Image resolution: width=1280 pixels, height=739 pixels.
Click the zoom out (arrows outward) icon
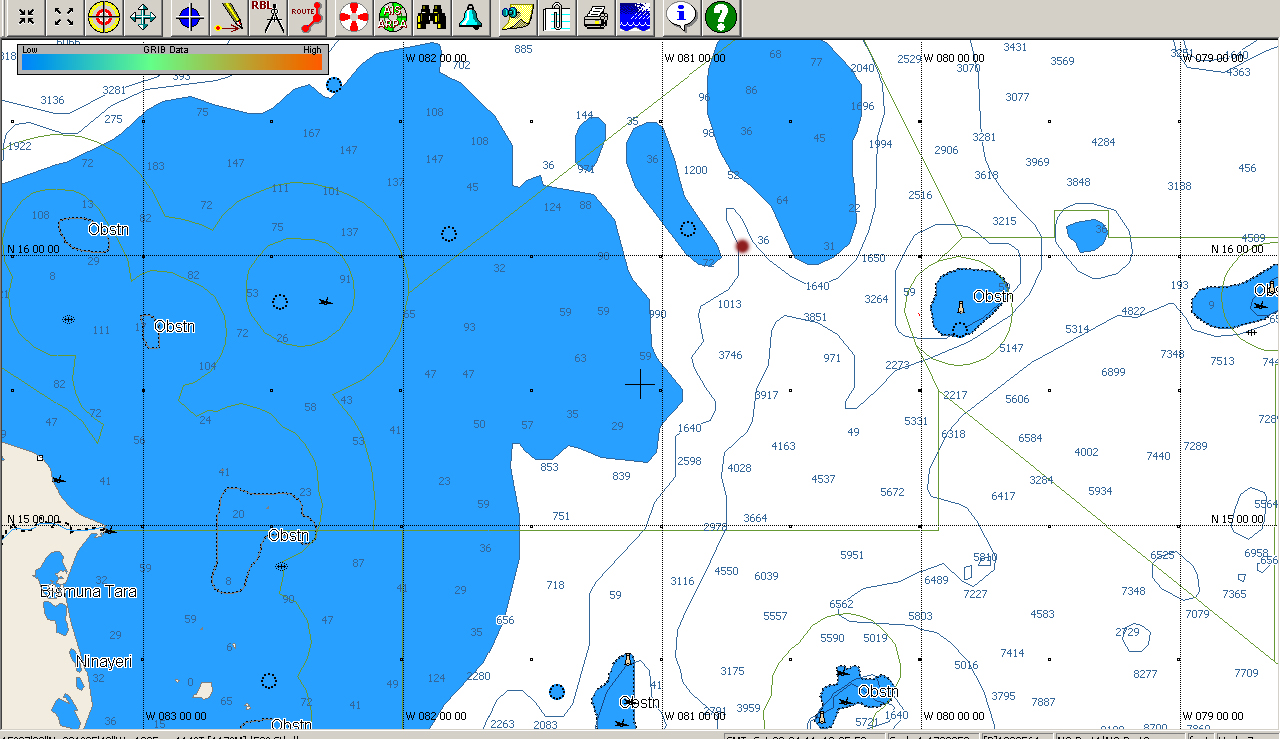[64, 17]
